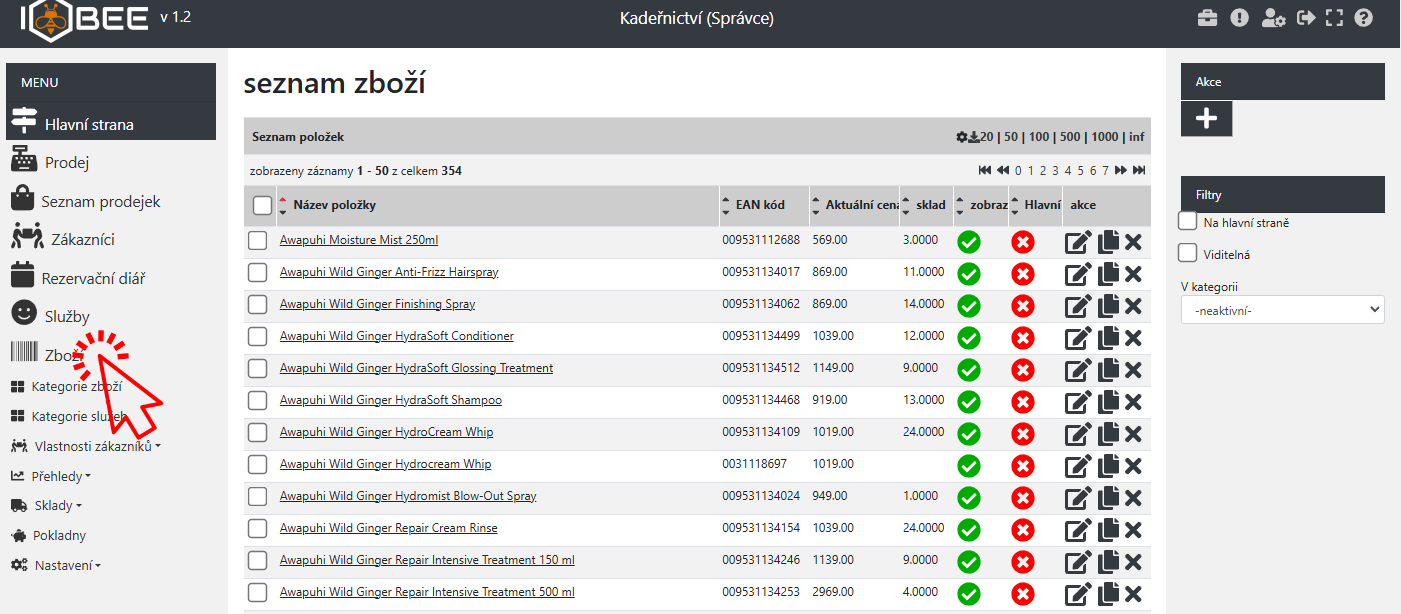The width and height of the screenshot is (1401, 614).
Task: Check the select-all checkbox in header
Action: 263,205
